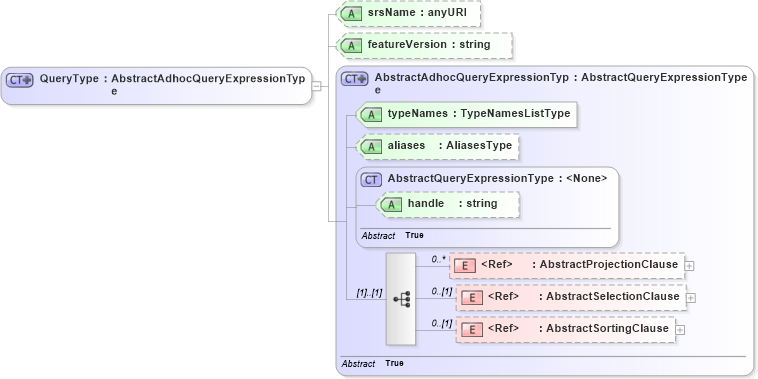Viewport: 758px width, 379px height.
Task: Select the <Ref> : AbstractSelectionClause label
Action: 584,296
